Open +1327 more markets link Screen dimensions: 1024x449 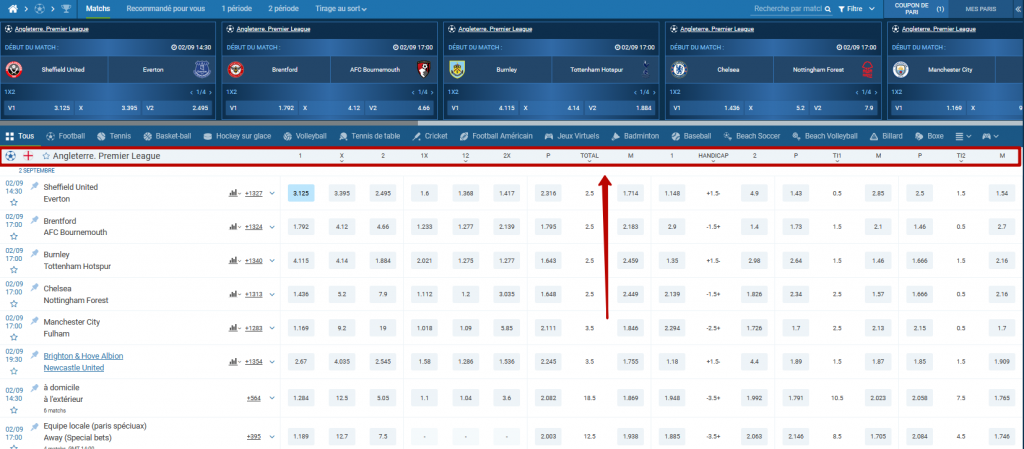(x=253, y=193)
